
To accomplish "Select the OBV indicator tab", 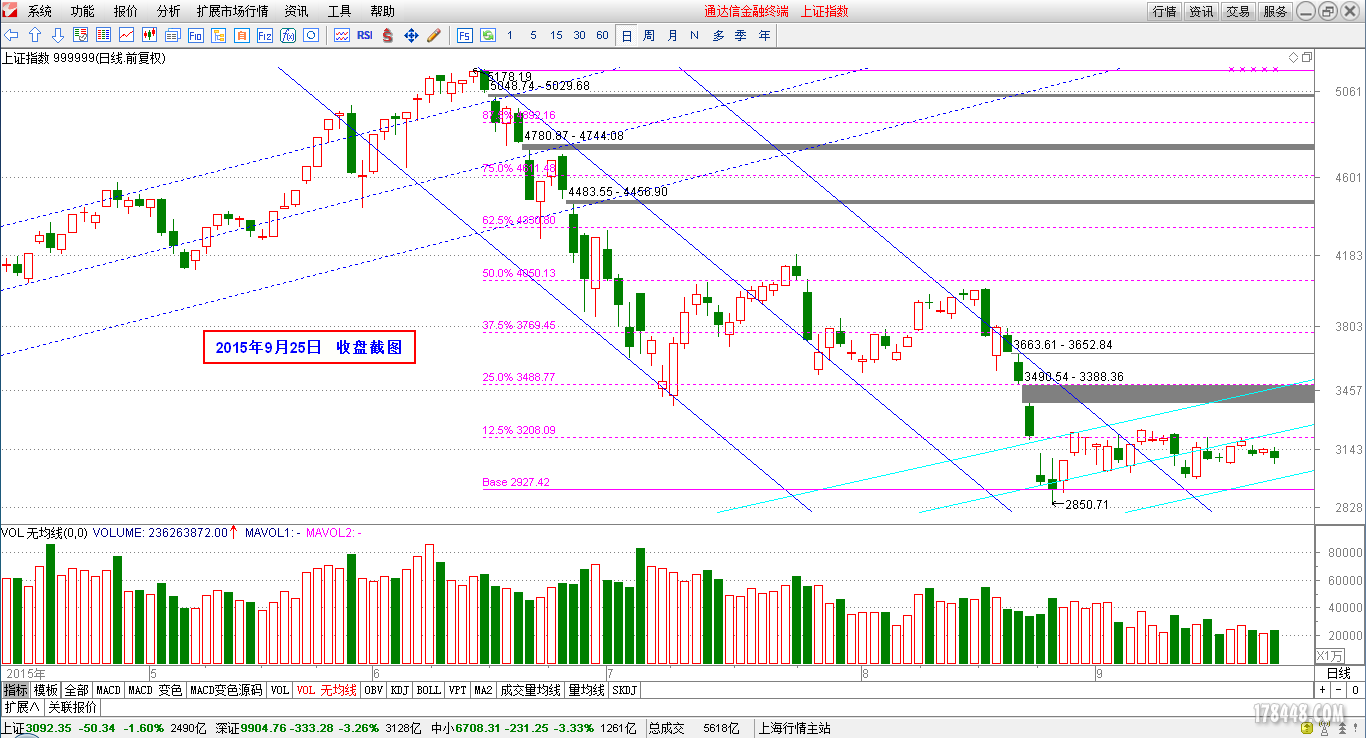I will (373, 690).
